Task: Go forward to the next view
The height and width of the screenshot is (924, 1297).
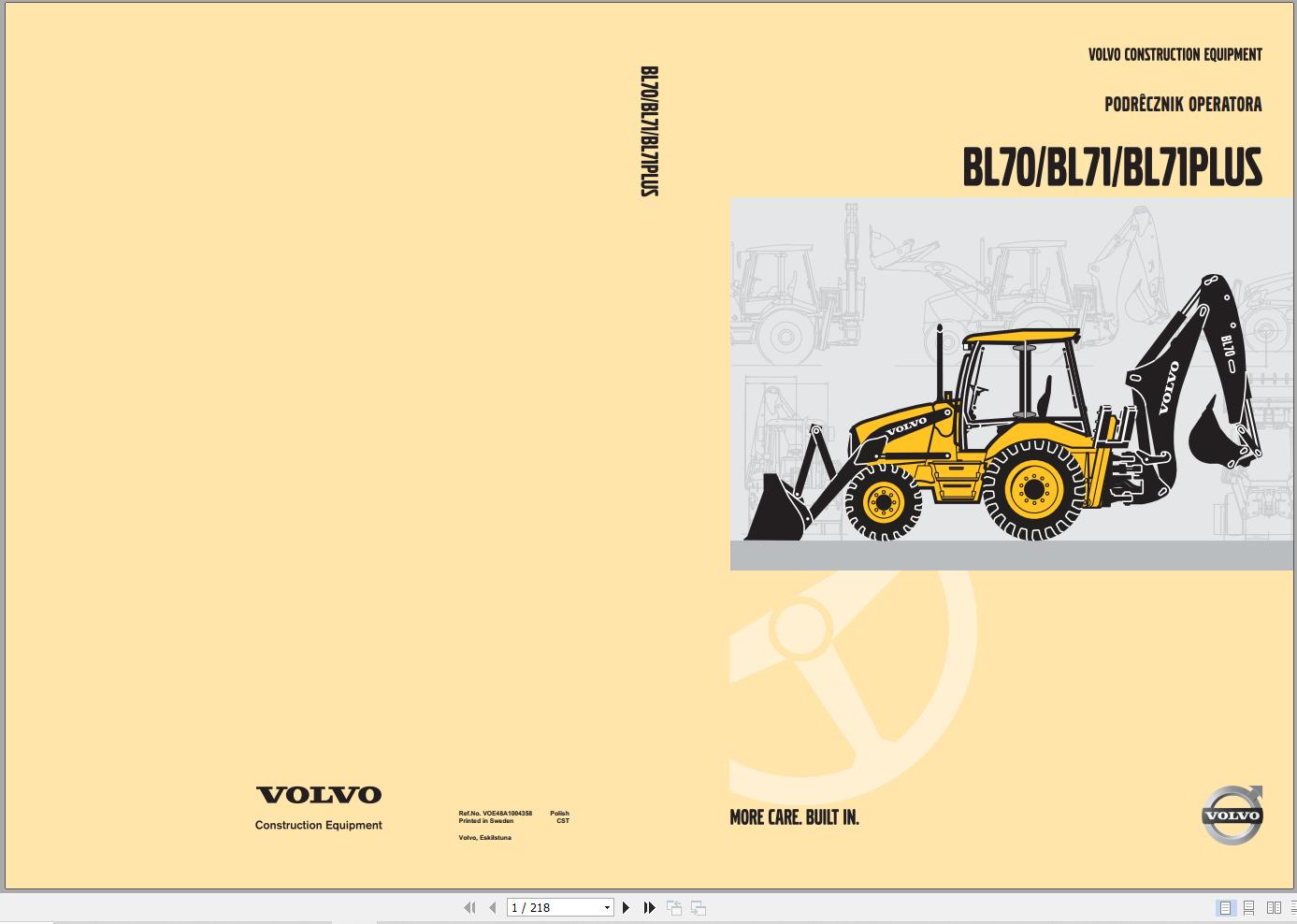Action: click(x=697, y=907)
